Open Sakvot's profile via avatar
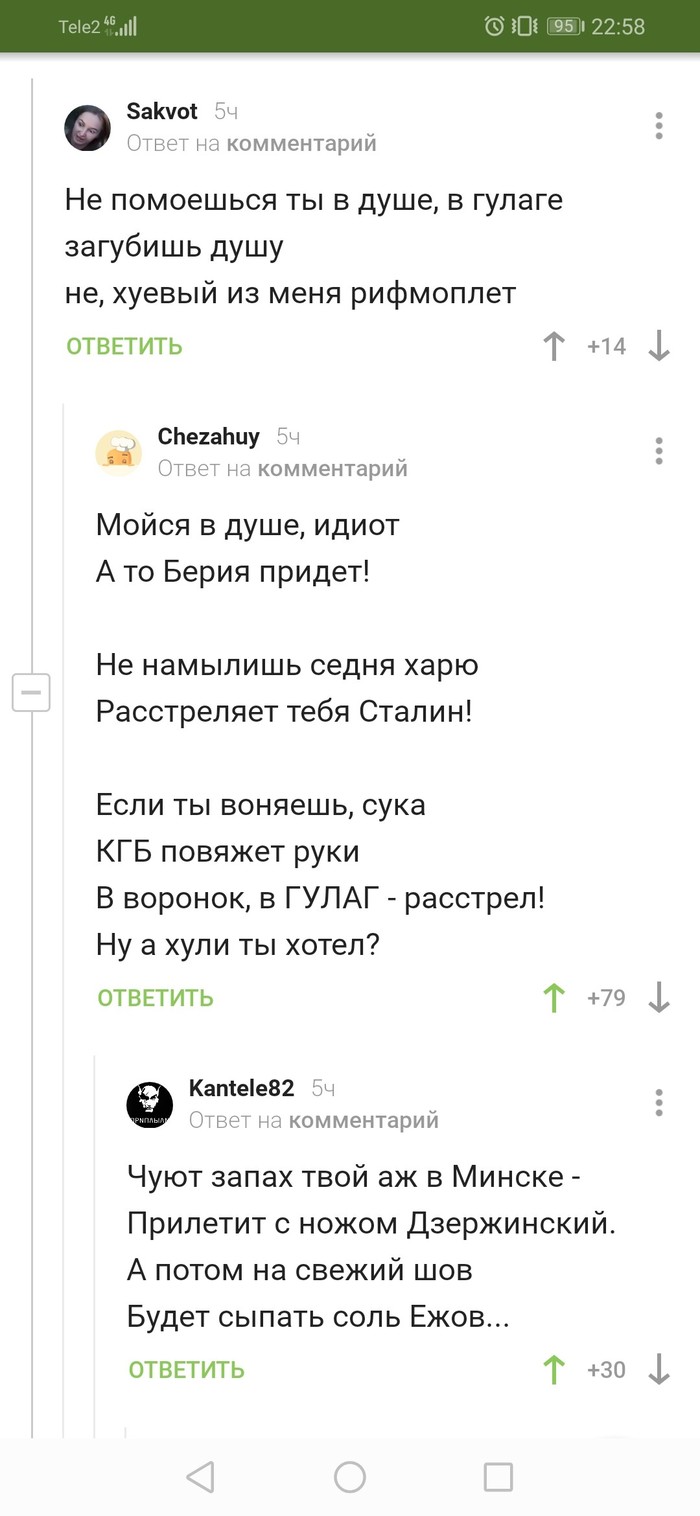 pos(87,127)
